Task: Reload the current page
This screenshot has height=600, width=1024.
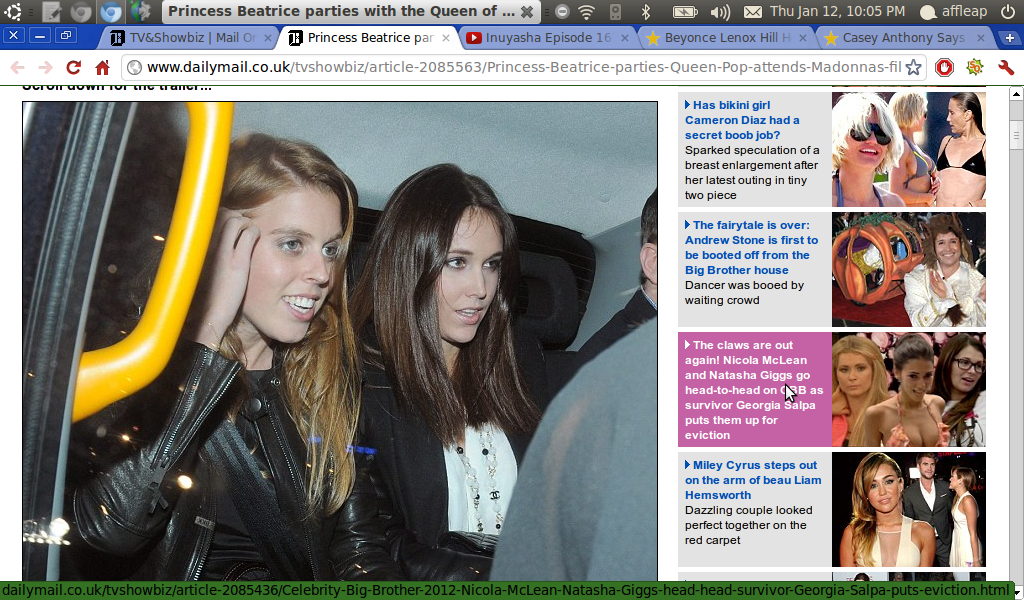Action: (74, 67)
